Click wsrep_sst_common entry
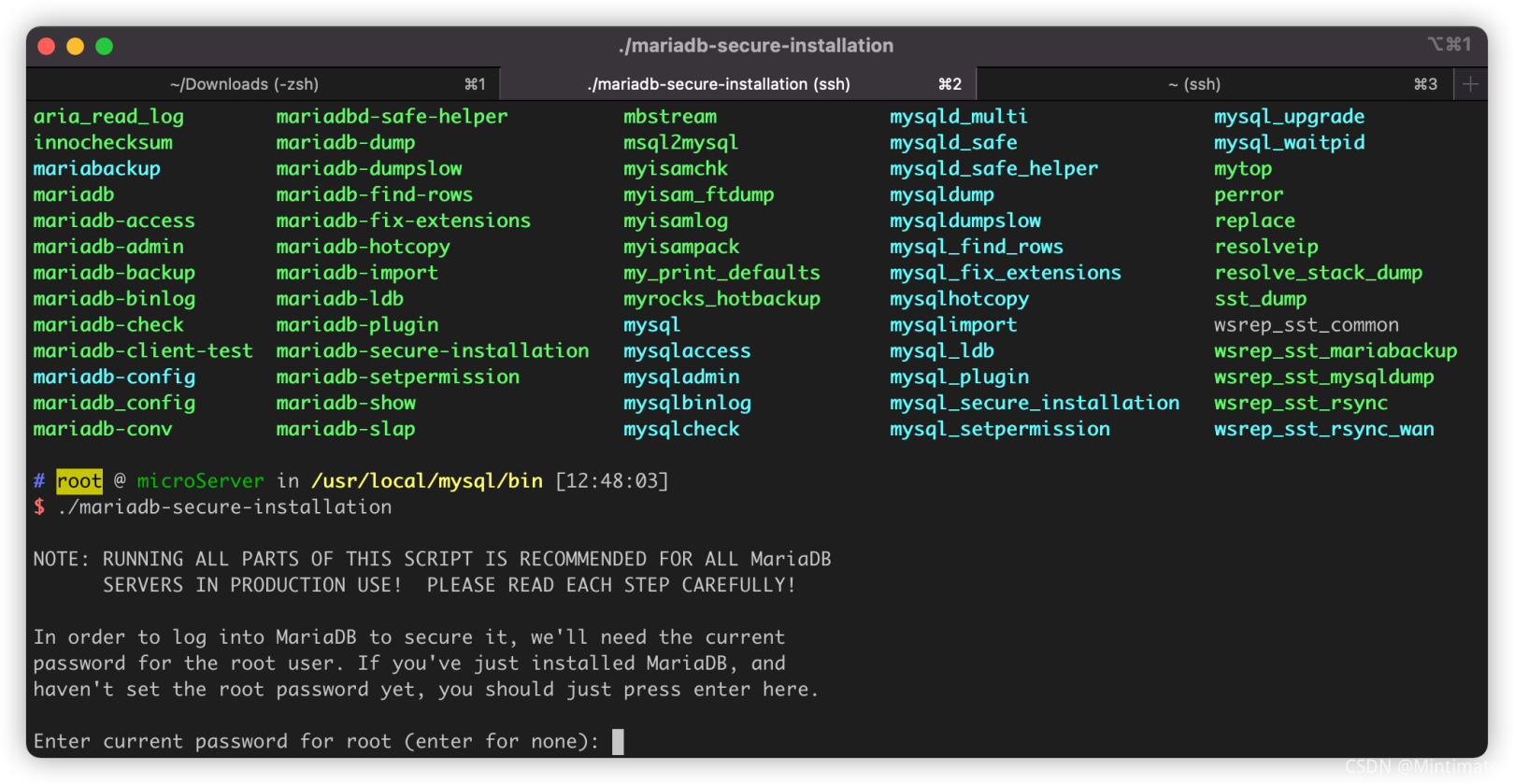This screenshot has height=784, width=1514. (x=1307, y=325)
